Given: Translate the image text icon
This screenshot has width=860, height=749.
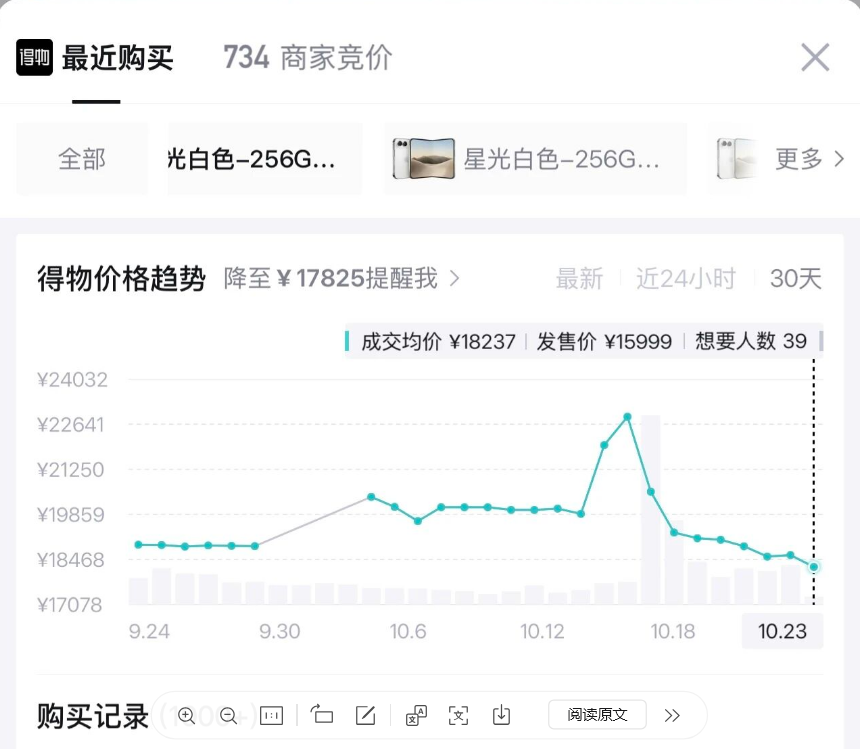Looking at the screenshot, I should (416, 715).
